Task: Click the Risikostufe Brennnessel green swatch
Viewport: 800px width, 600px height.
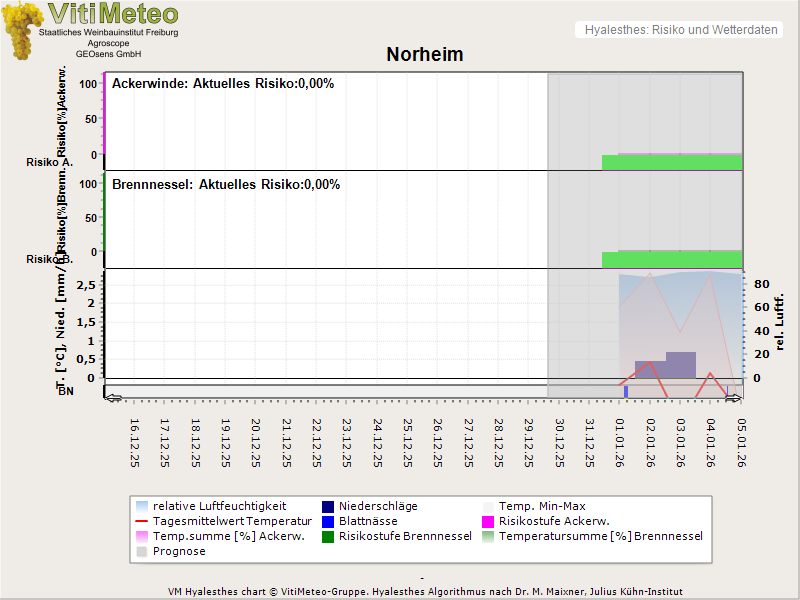Action: pos(328,536)
